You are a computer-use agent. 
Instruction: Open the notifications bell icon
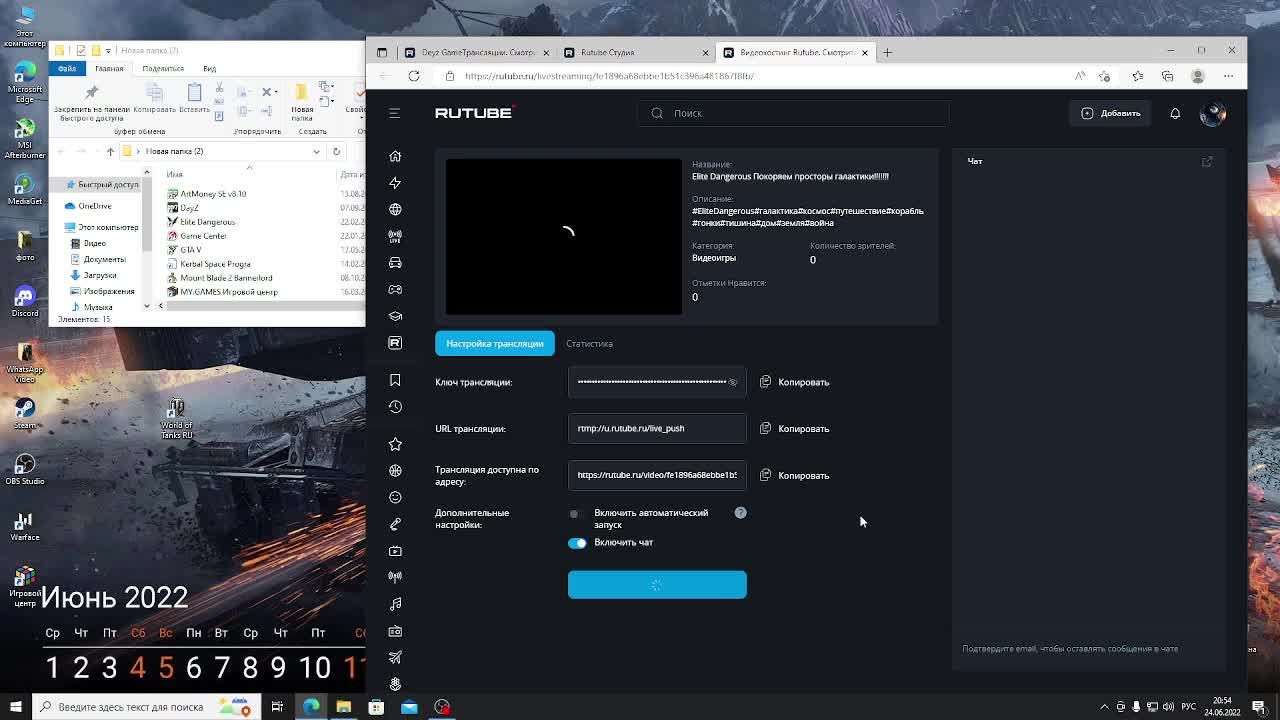coord(1175,113)
